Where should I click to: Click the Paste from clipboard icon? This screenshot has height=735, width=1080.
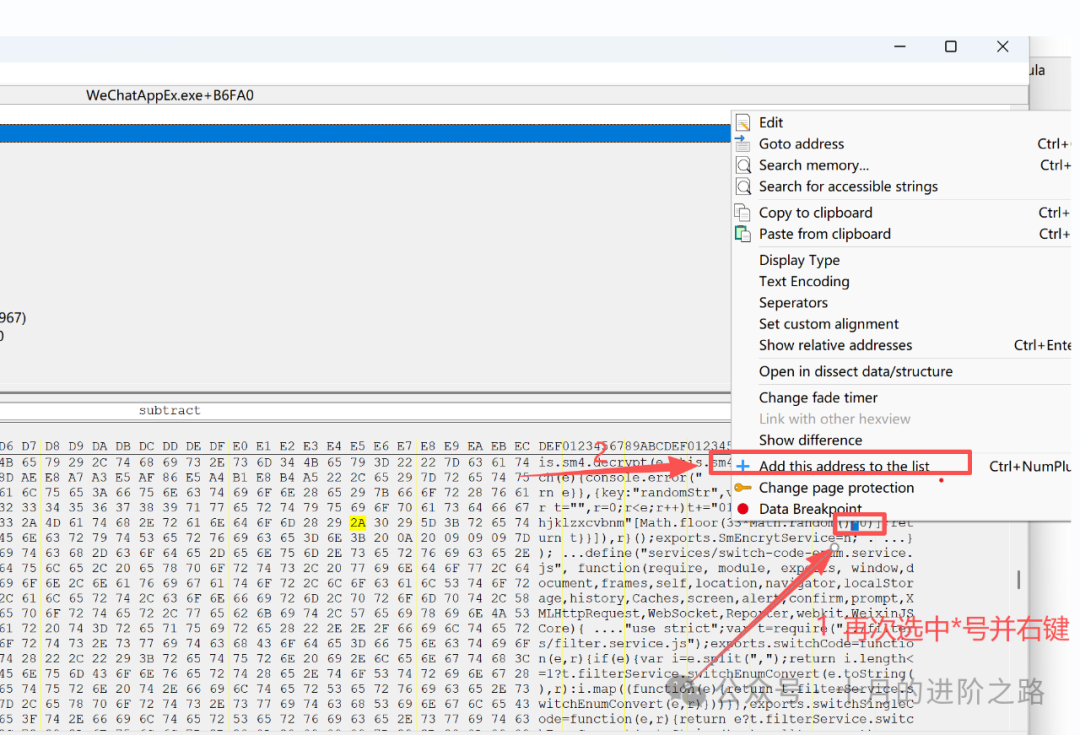click(743, 234)
